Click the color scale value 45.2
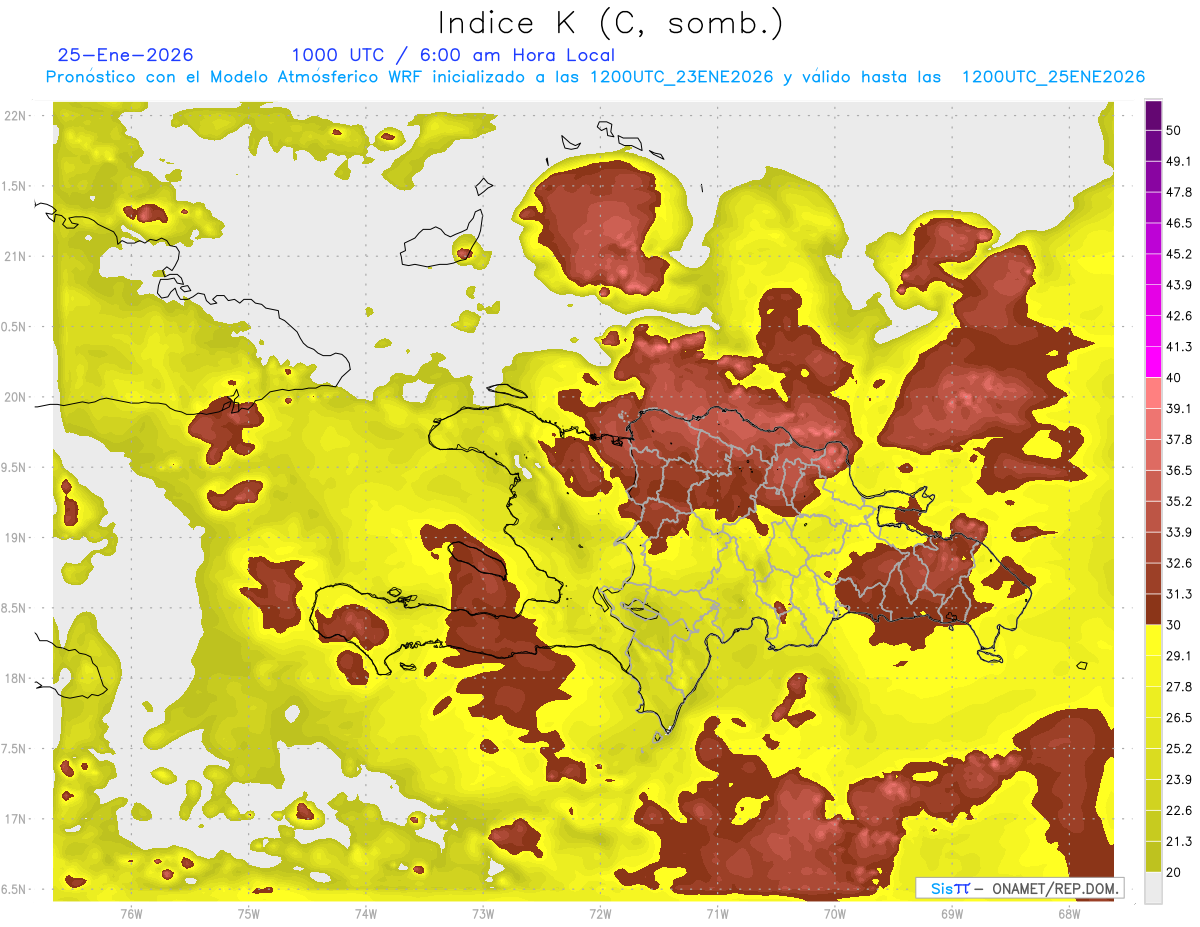The width and height of the screenshot is (1200, 927). pyautogui.click(x=1179, y=254)
